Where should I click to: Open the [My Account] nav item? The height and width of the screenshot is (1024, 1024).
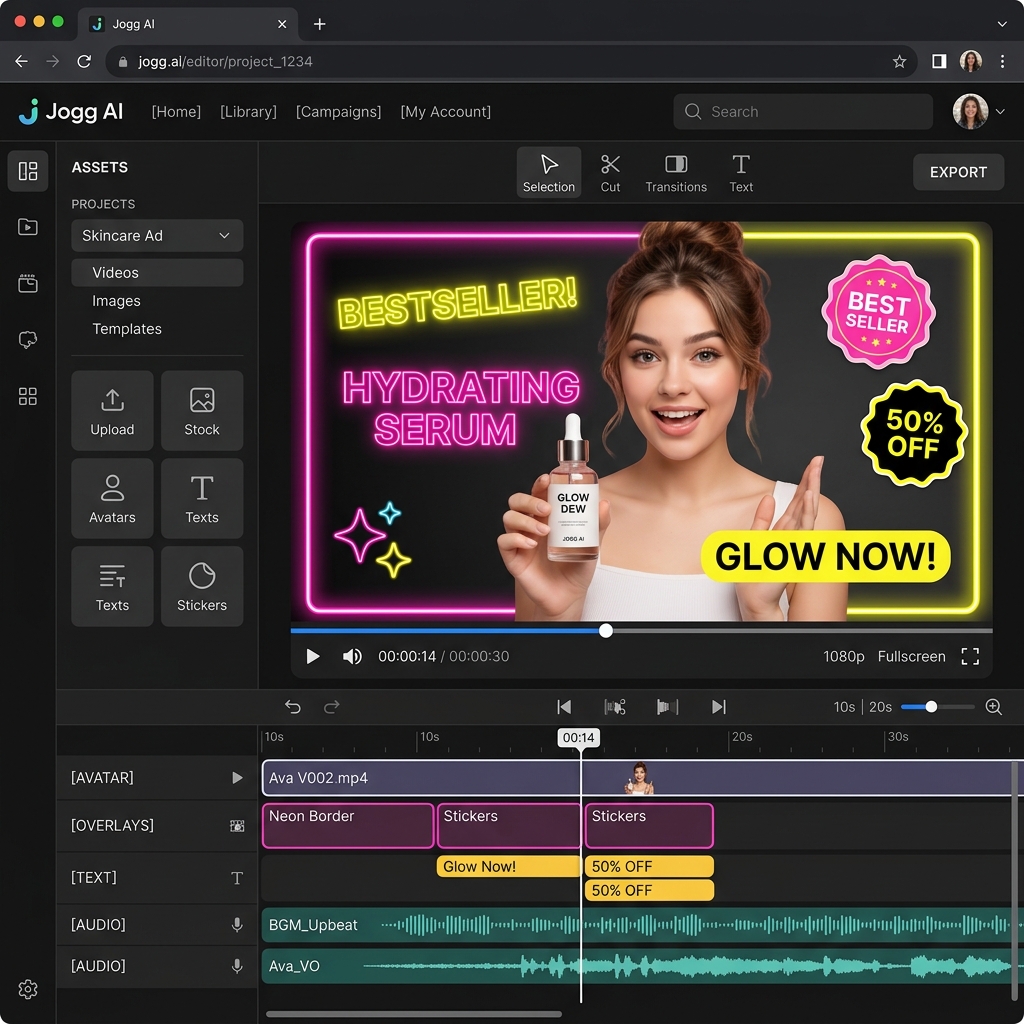click(445, 112)
